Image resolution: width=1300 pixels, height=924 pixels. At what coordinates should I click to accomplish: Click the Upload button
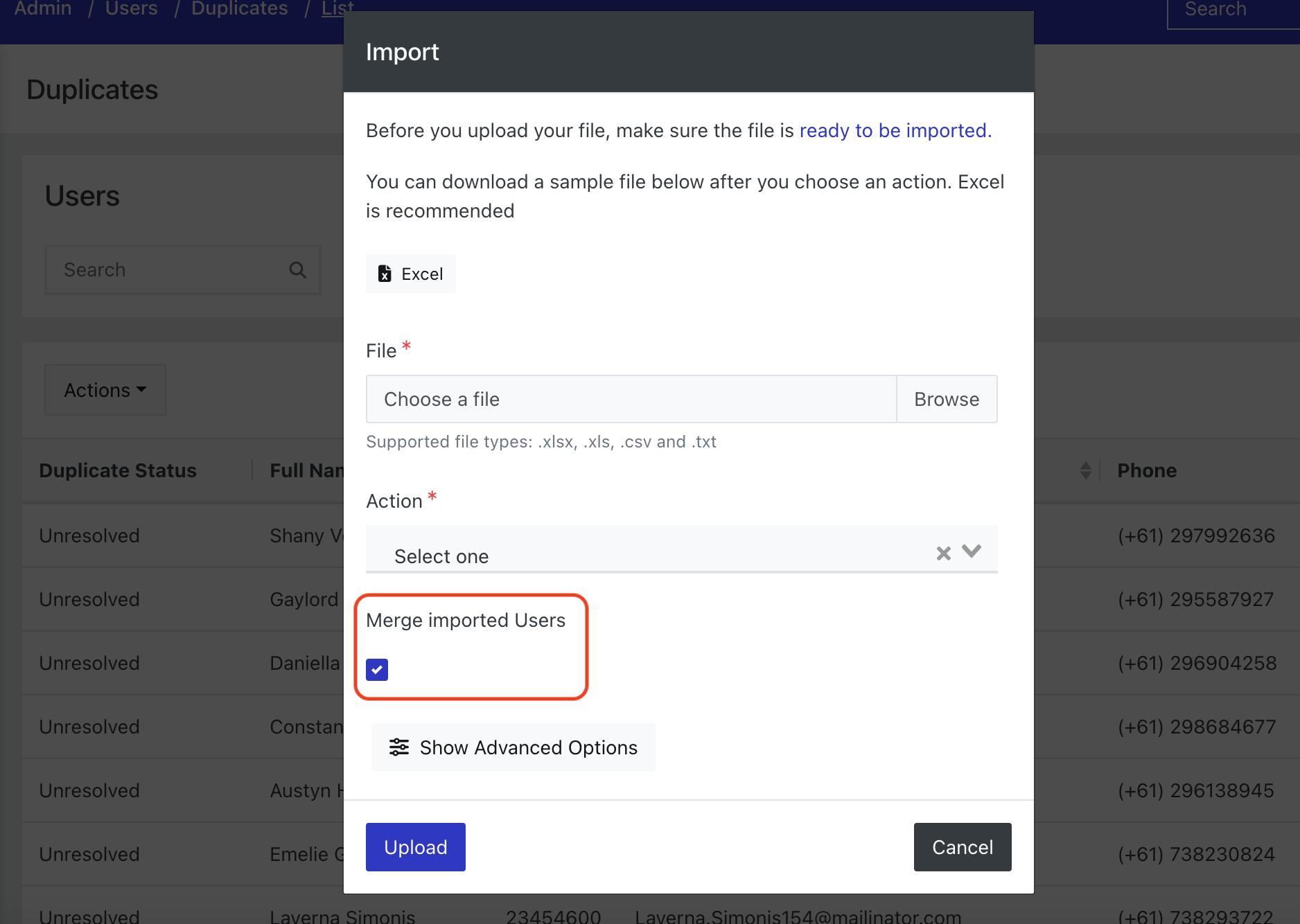[x=416, y=847]
